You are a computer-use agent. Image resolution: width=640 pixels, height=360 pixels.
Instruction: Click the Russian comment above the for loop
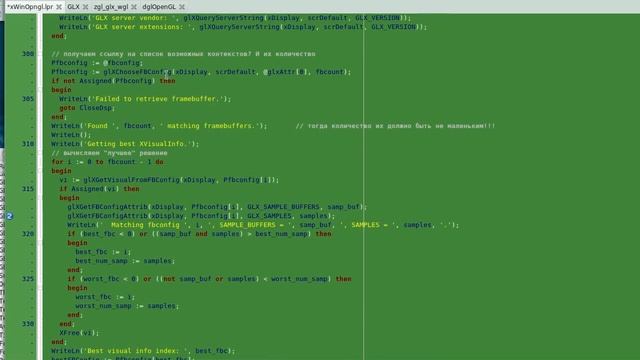click(x=109, y=153)
